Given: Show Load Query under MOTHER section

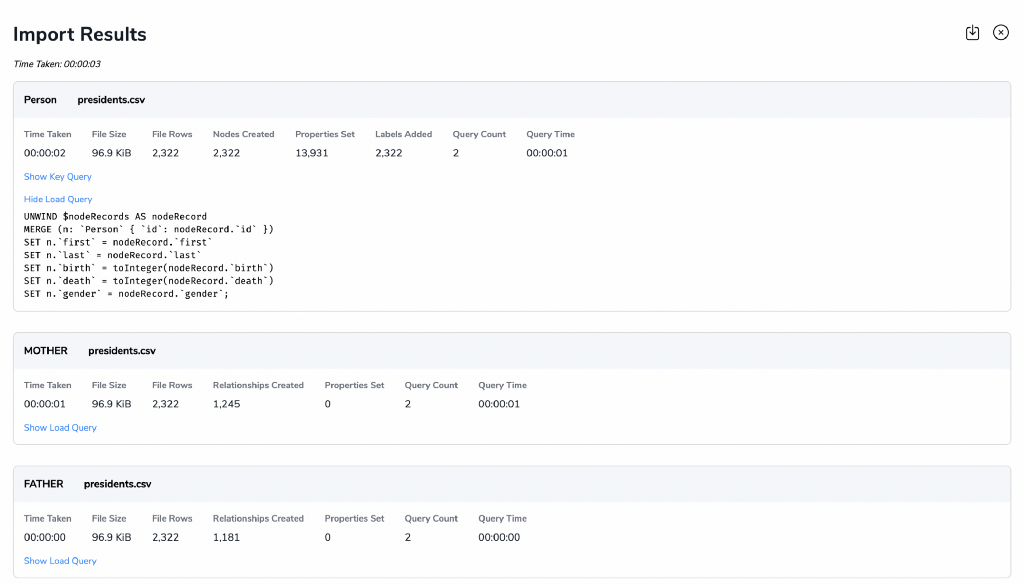Looking at the screenshot, I should 60,428.
